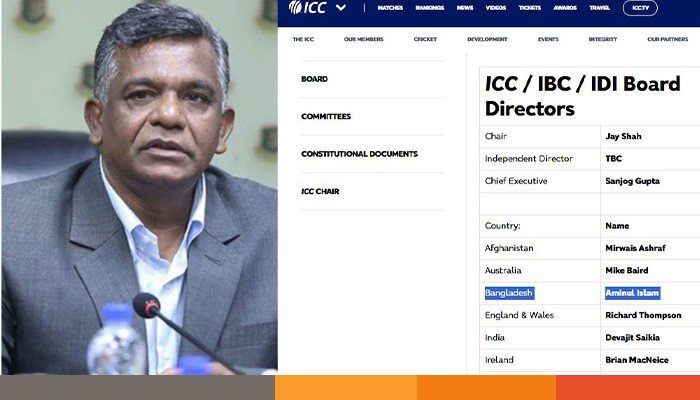Open the Videos page
The width and height of the screenshot is (700, 400).
pyautogui.click(x=496, y=8)
